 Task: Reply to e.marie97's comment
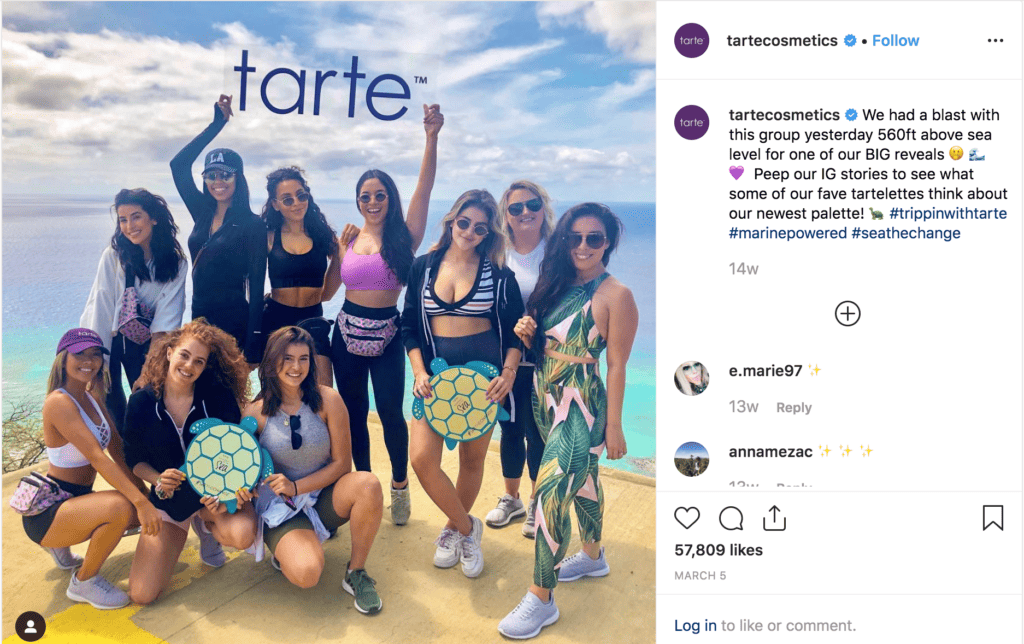tap(794, 407)
